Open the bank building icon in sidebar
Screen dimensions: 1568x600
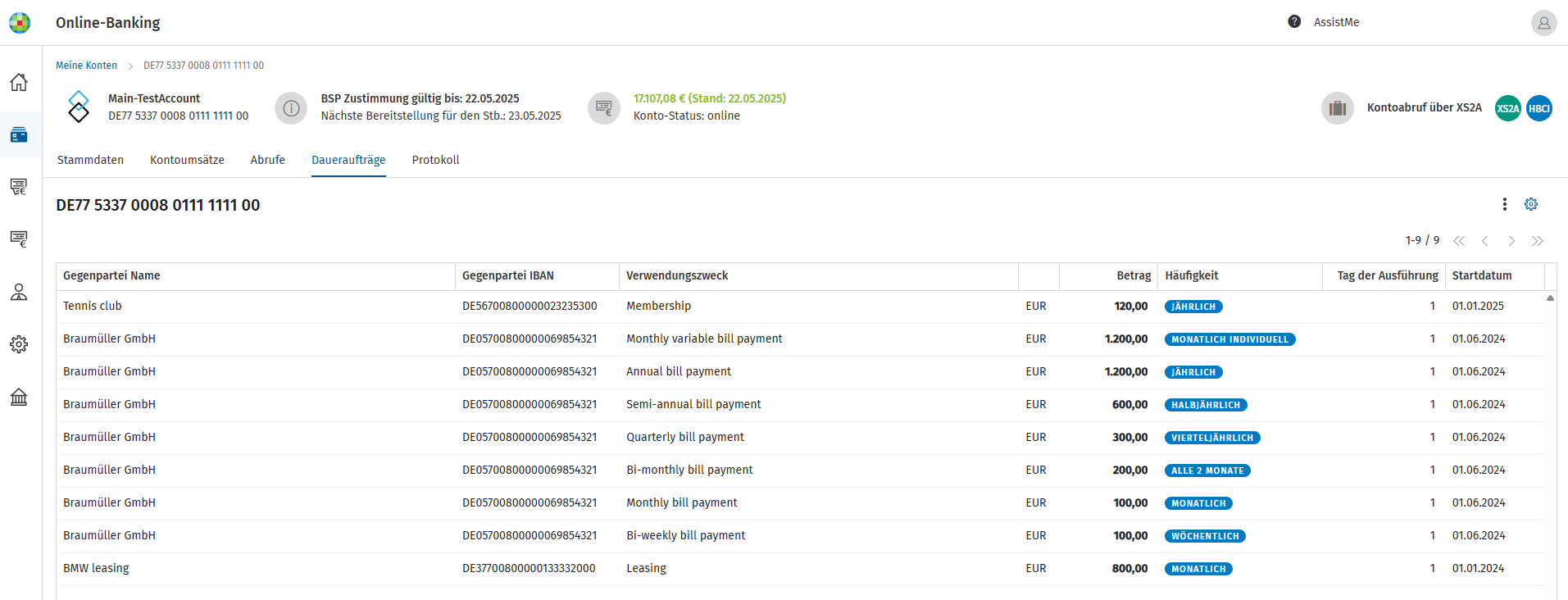pyautogui.click(x=19, y=397)
